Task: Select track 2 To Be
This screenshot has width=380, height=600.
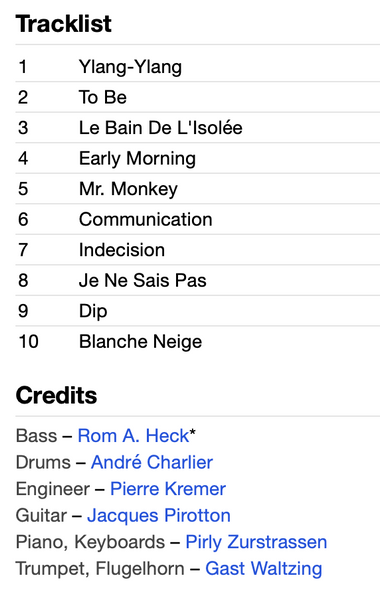Action: (x=197, y=97)
